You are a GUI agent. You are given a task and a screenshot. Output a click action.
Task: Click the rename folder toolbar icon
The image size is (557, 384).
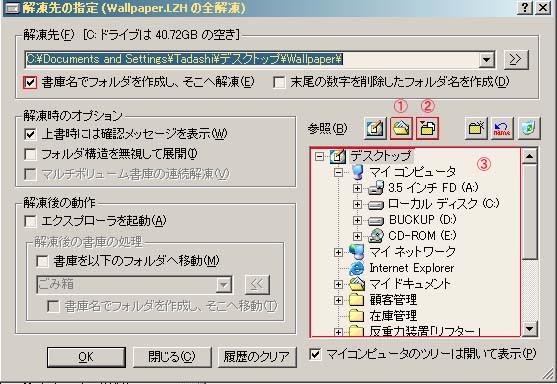[502, 128]
